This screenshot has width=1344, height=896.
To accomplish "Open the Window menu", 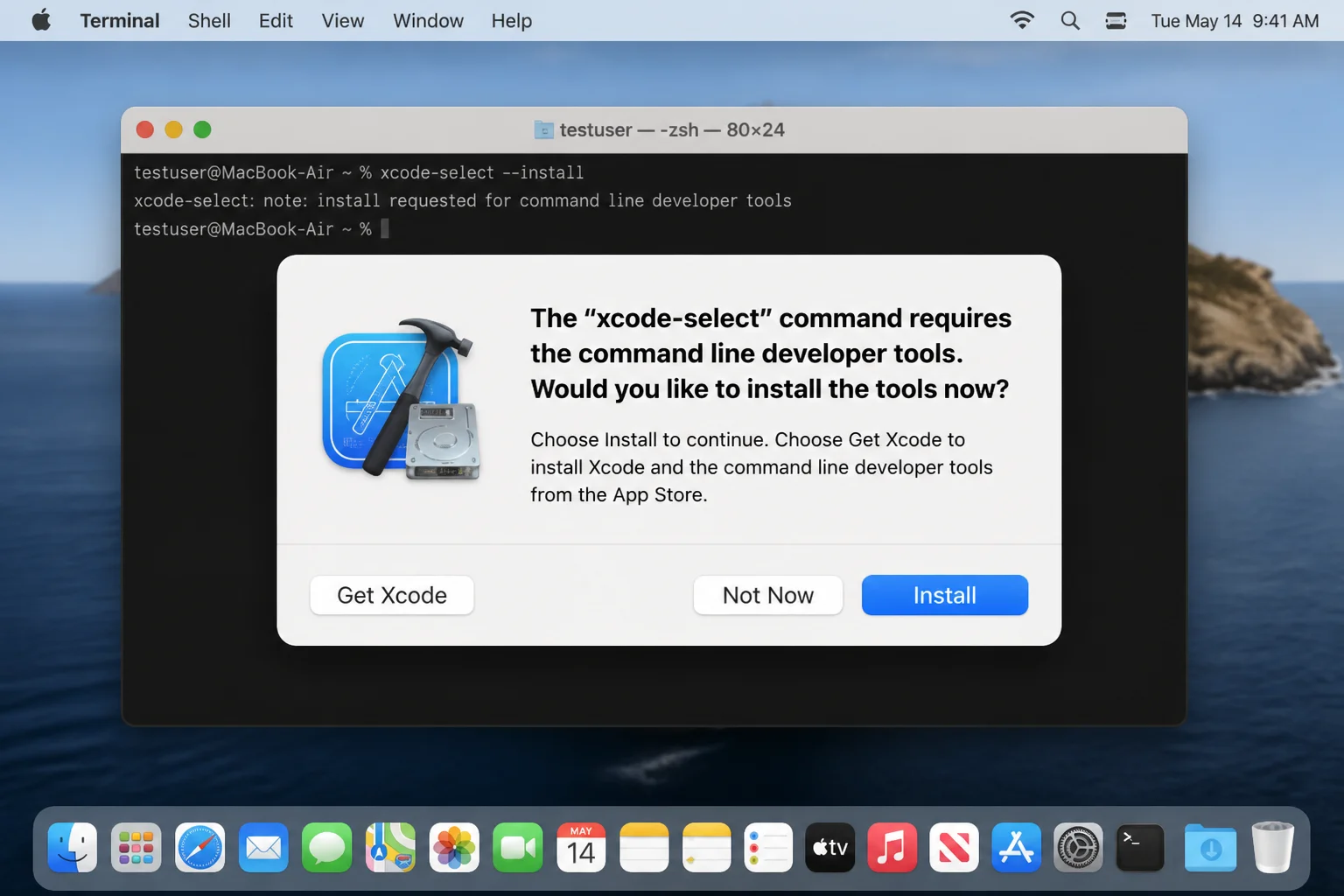I will (x=428, y=20).
